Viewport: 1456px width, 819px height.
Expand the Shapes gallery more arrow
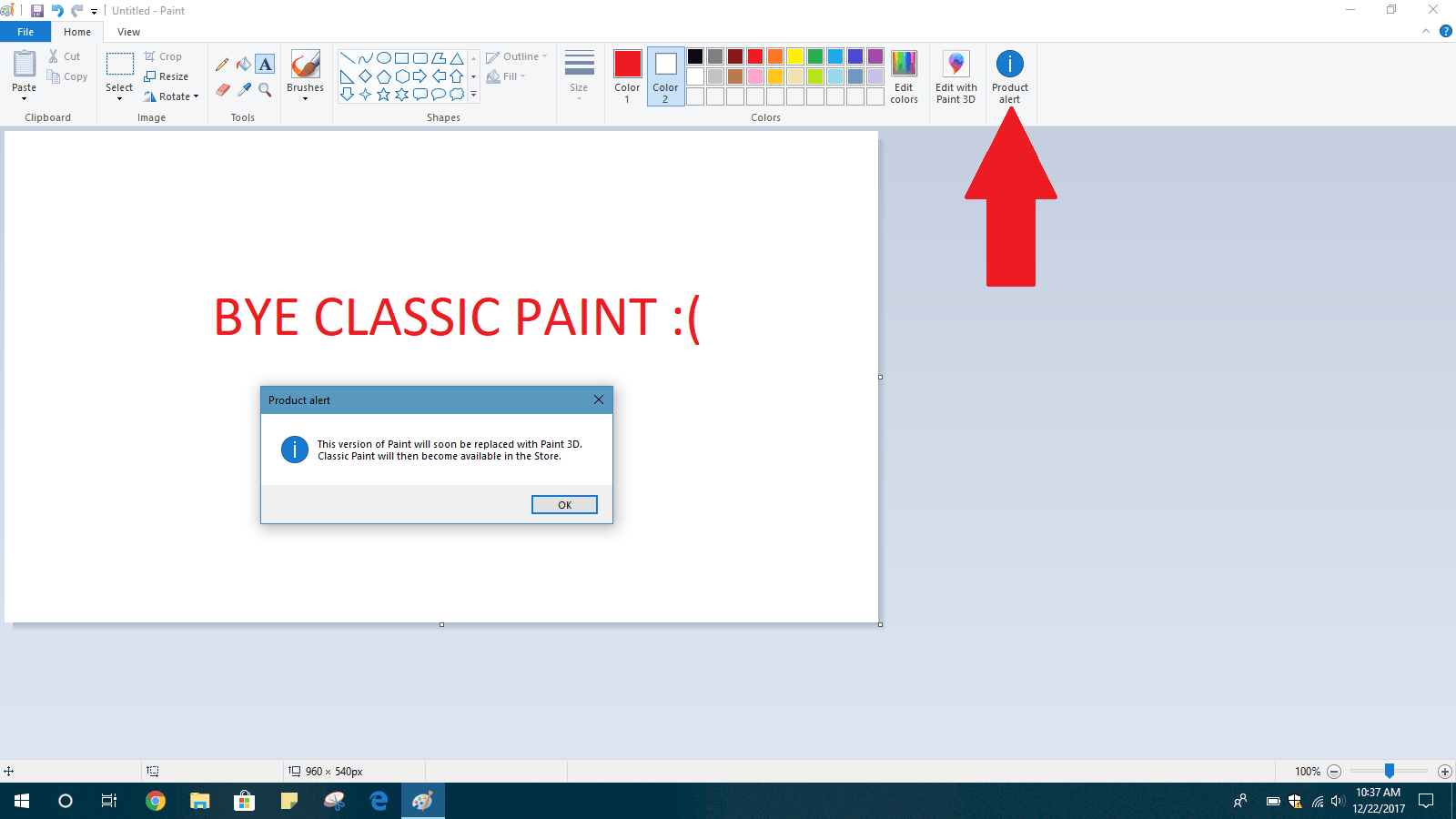coord(473,95)
